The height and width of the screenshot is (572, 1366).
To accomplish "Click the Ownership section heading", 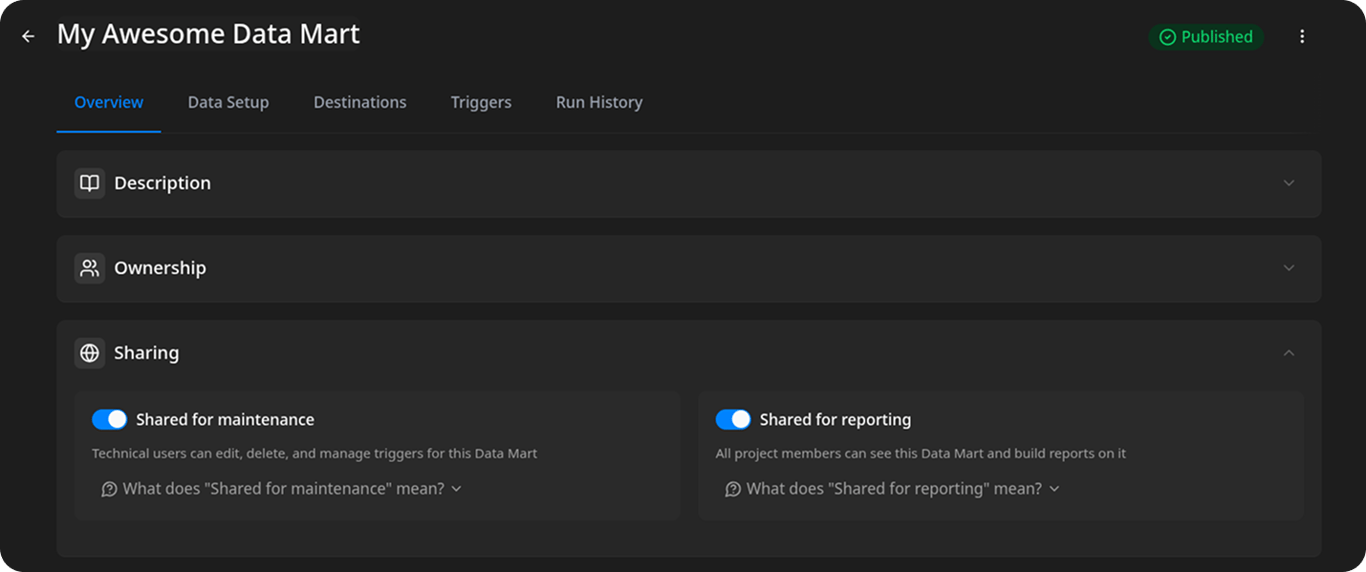I will [x=160, y=268].
